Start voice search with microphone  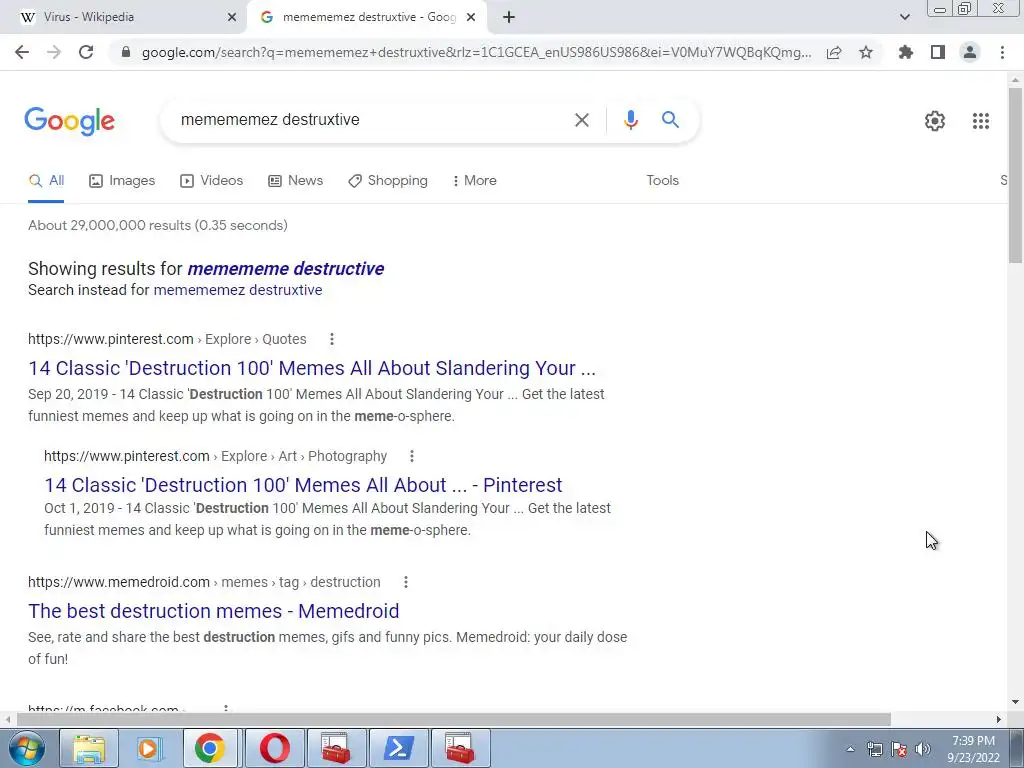pyautogui.click(x=630, y=120)
